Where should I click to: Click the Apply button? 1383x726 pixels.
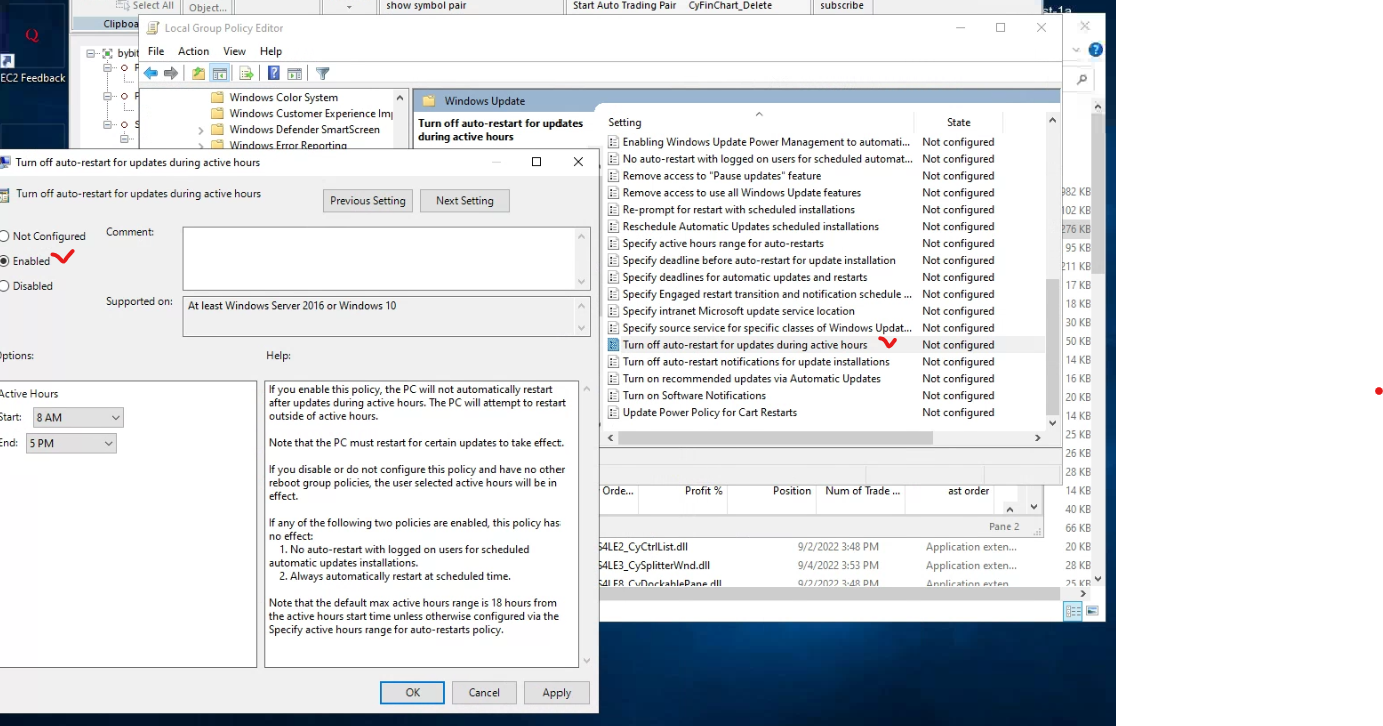click(x=557, y=692)
